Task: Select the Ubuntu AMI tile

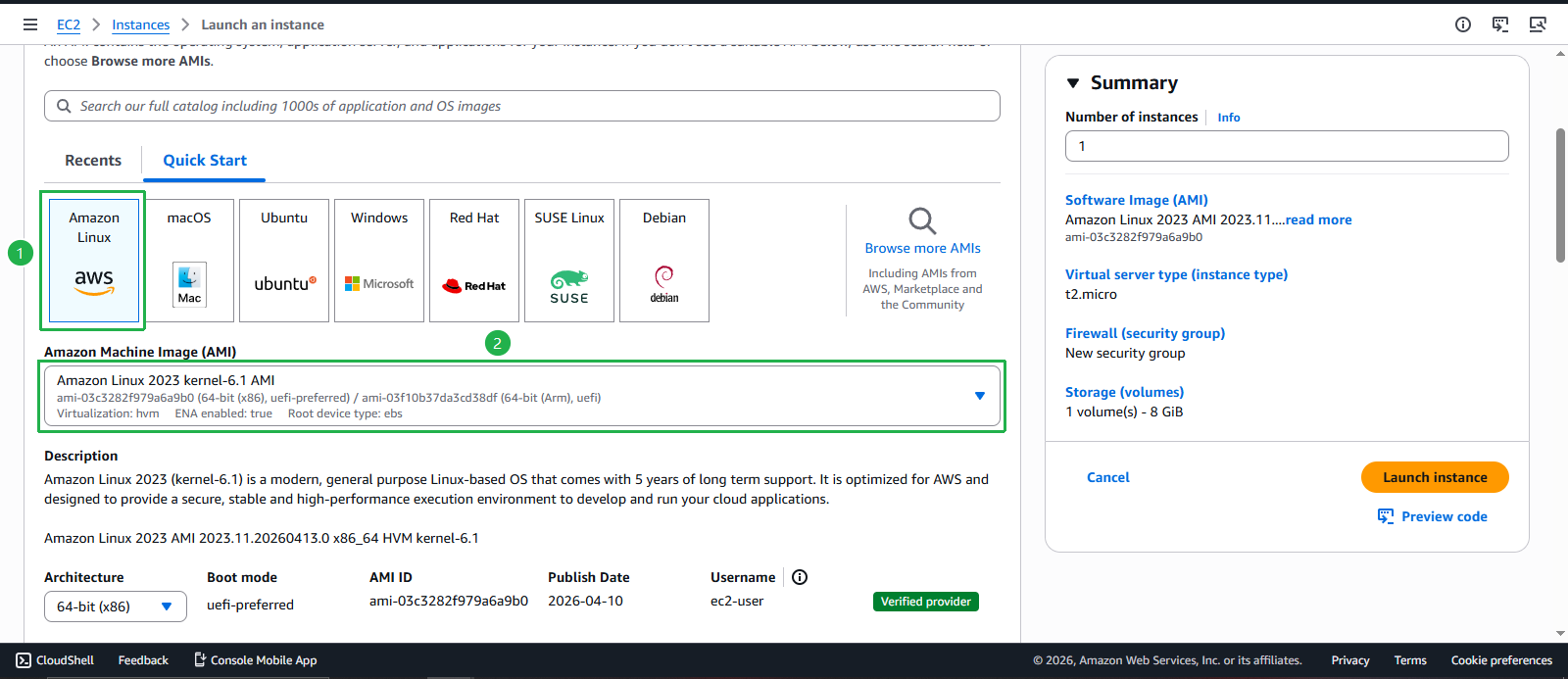Action: [x=284, y=261]
